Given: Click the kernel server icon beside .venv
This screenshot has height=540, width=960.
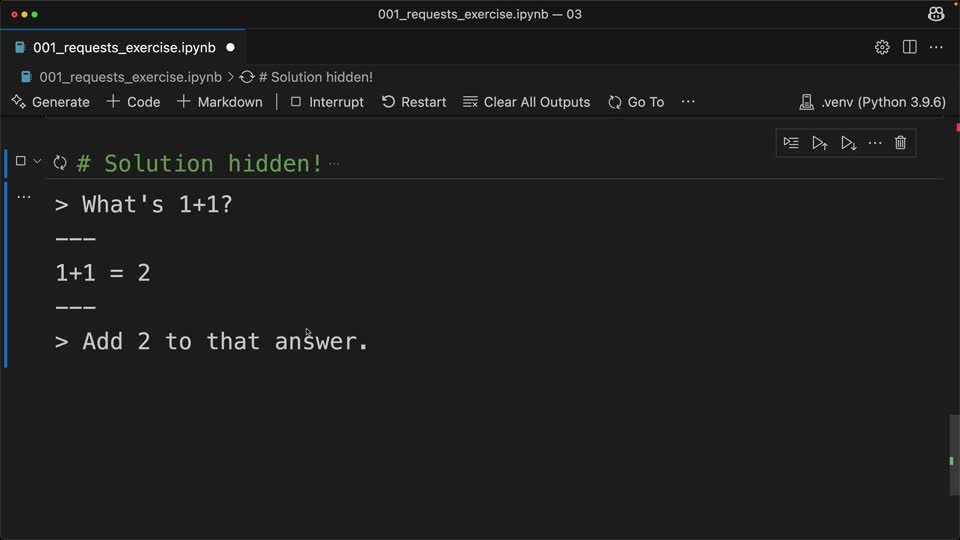Looking at the screenshot, I should [806, 102].
